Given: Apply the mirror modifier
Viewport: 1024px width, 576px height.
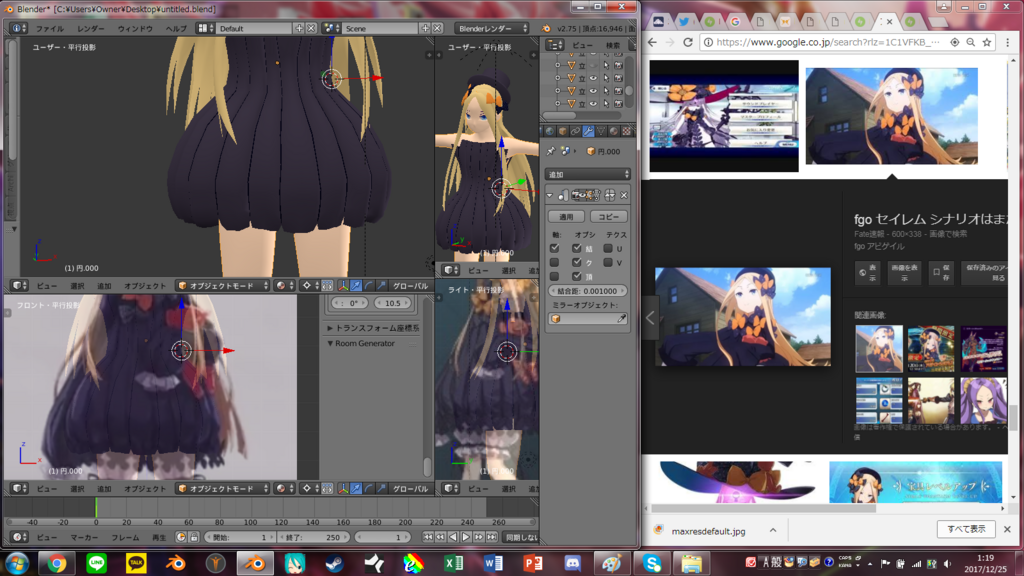Looking at the screenshot, I should point(566,216).
